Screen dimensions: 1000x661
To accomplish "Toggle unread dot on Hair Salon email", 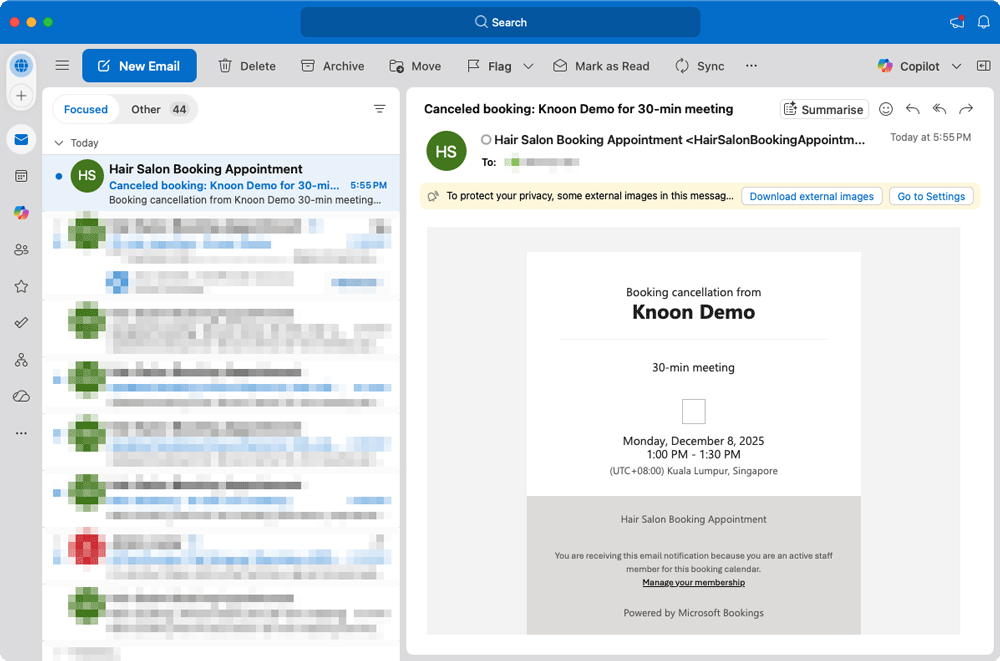I will click(59, 176).
